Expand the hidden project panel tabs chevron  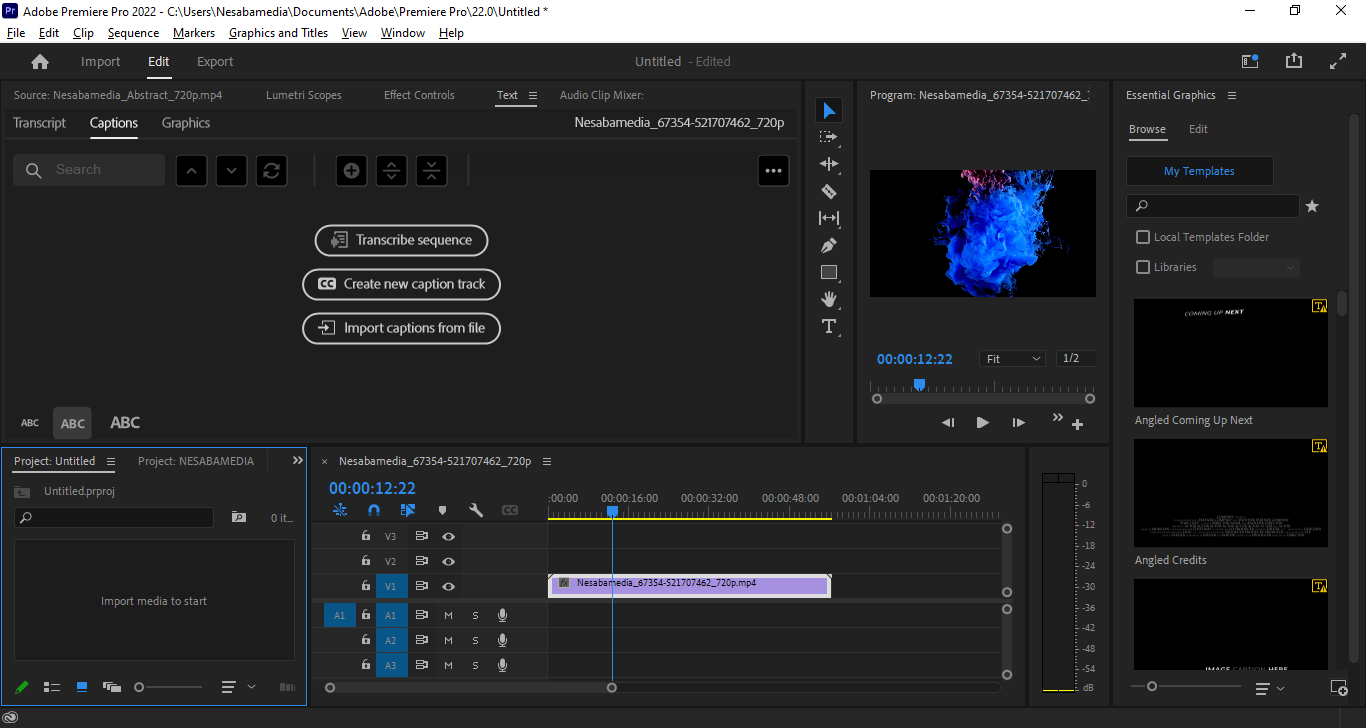[x=297, y=461]
